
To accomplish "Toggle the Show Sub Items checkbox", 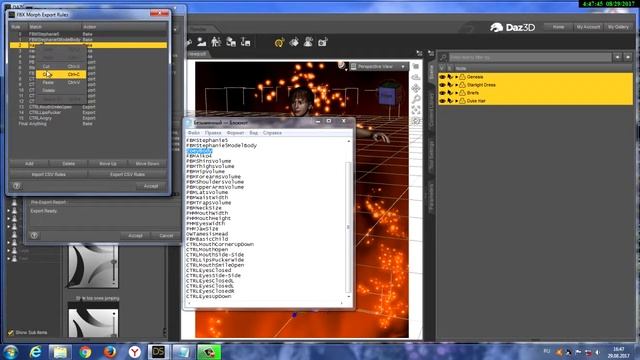I will (11, 333).
